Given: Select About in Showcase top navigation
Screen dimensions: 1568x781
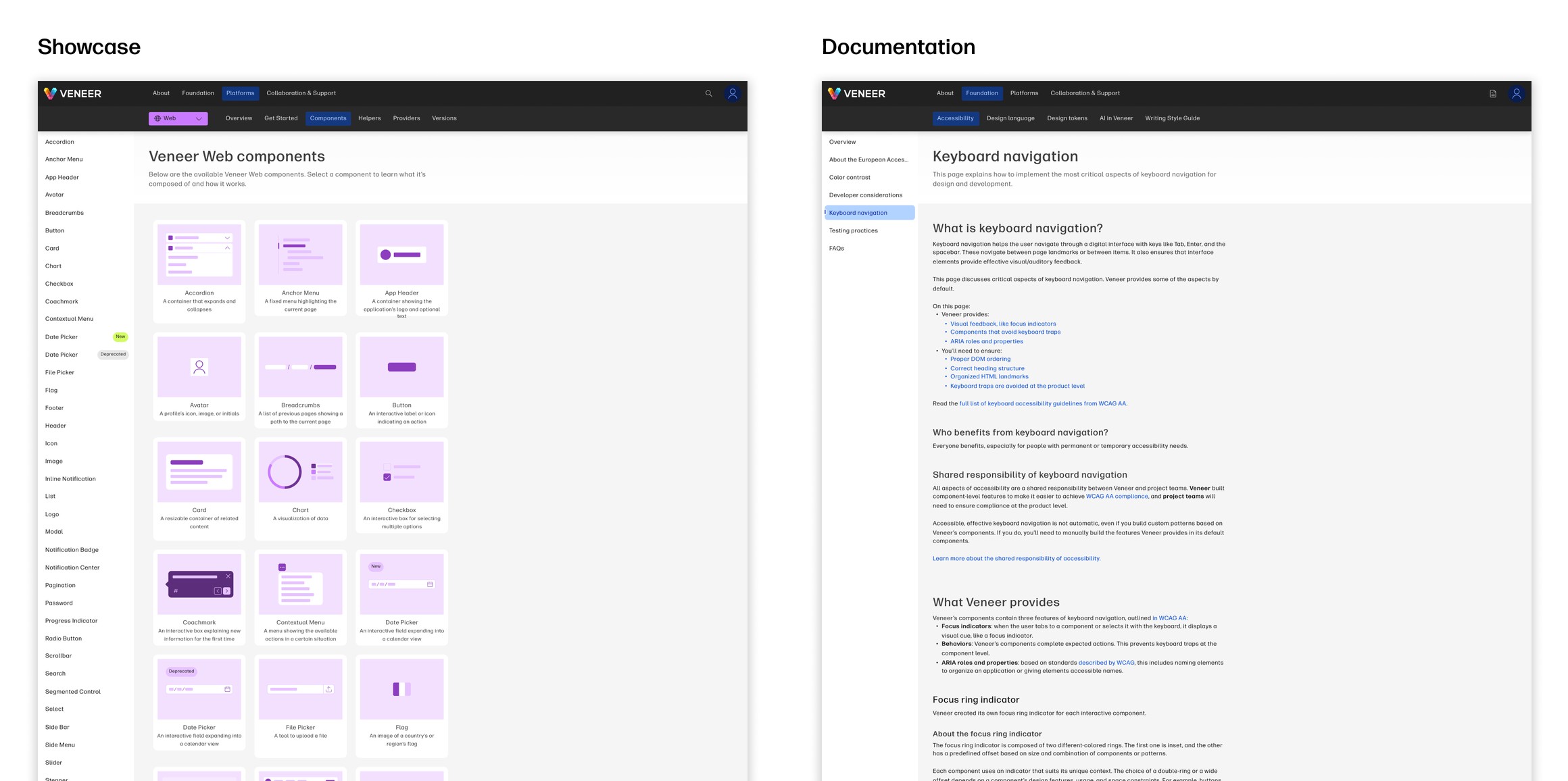Looking at the screenshot, I should click(x=161, y=93).
